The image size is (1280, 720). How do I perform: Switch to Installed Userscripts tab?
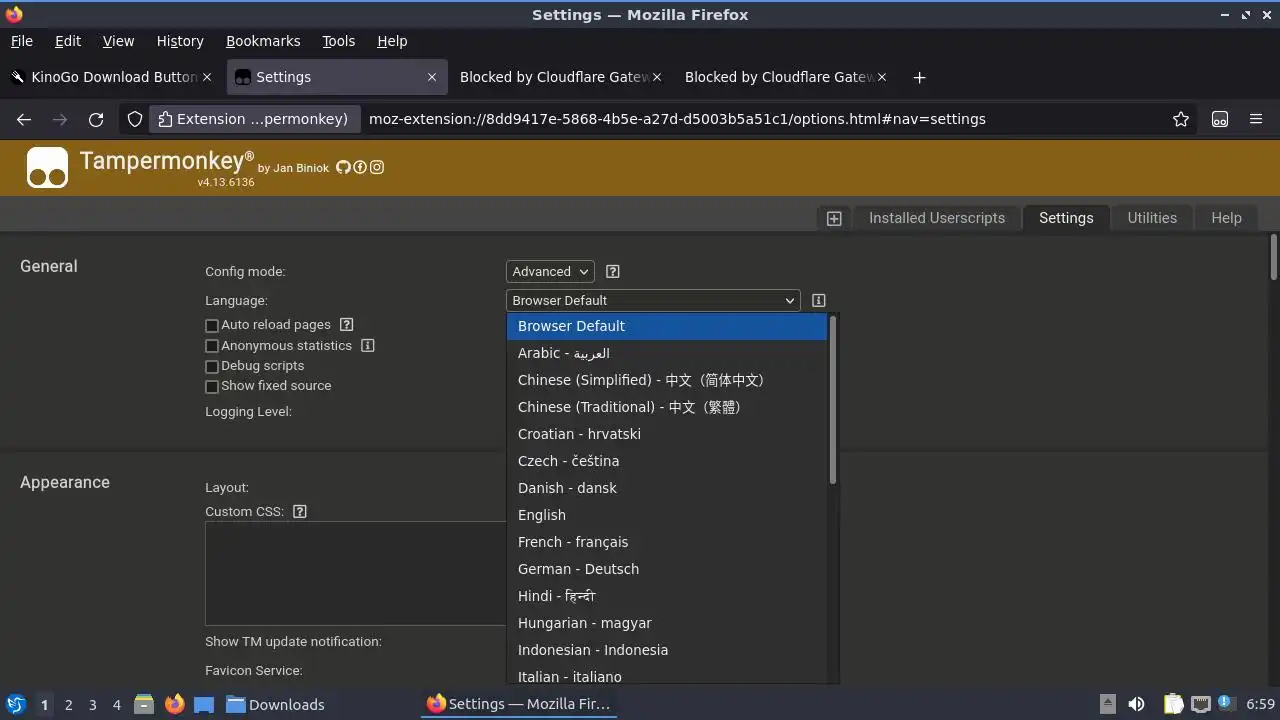coord(937,218)
